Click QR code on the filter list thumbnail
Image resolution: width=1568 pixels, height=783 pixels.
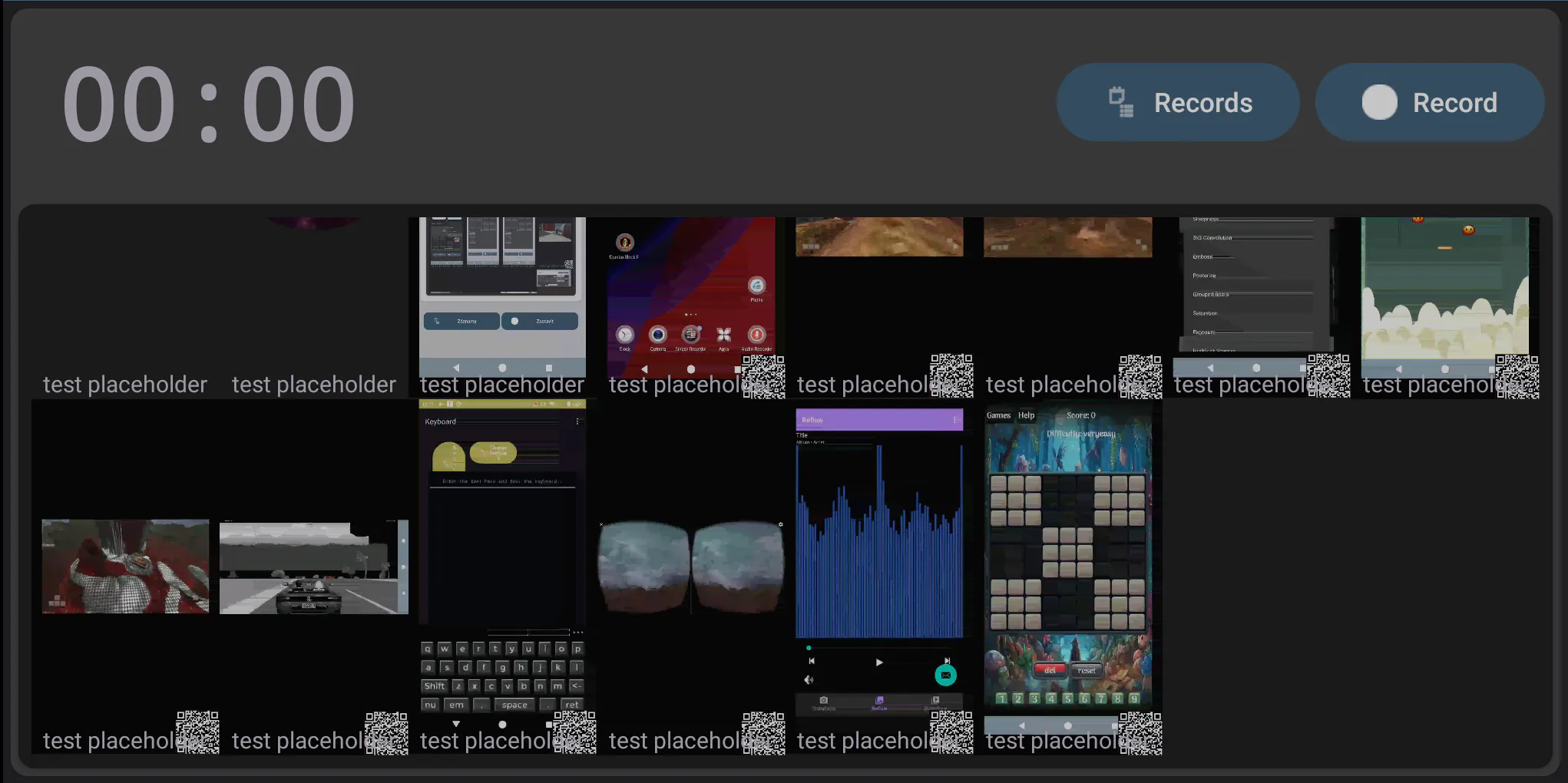point(1328,376)
